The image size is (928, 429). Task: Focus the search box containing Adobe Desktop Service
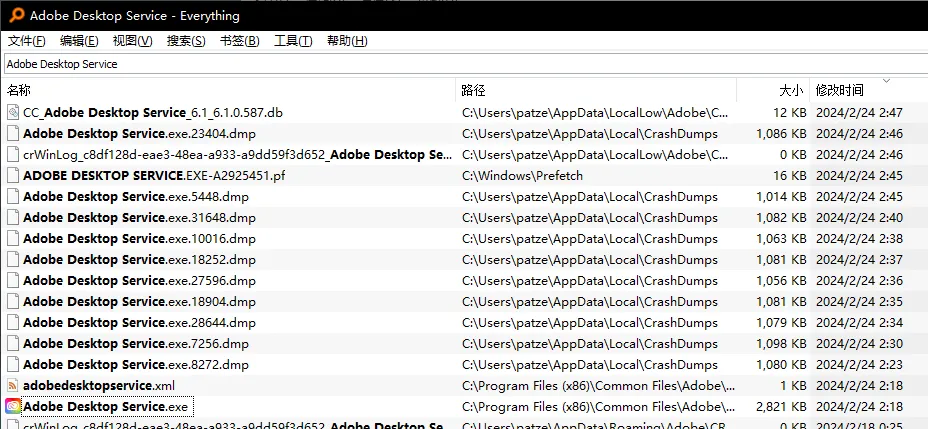coord(464,64)
